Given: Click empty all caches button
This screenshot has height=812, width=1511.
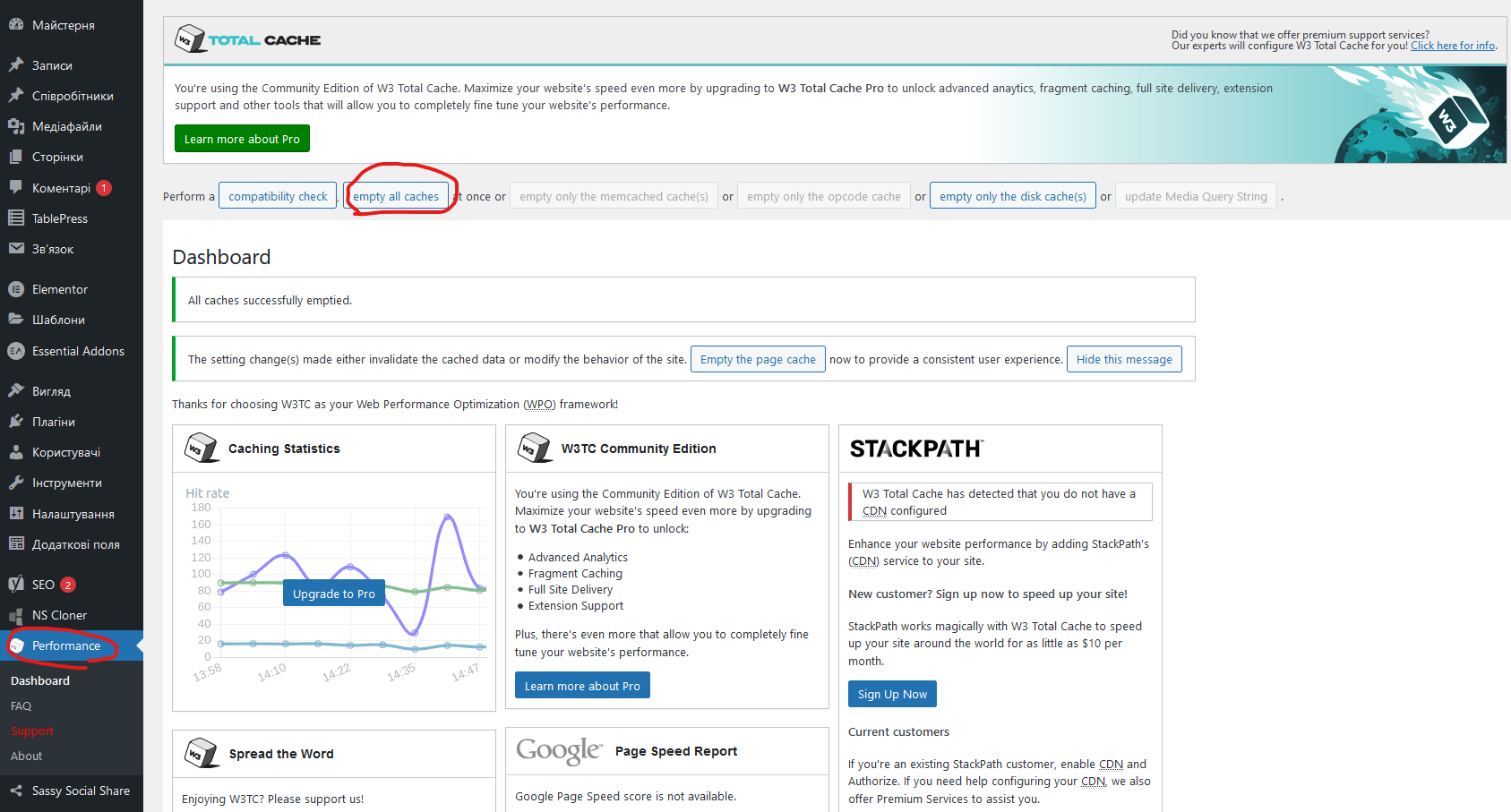Looking at the screenshot, I should tap(396, 196).
